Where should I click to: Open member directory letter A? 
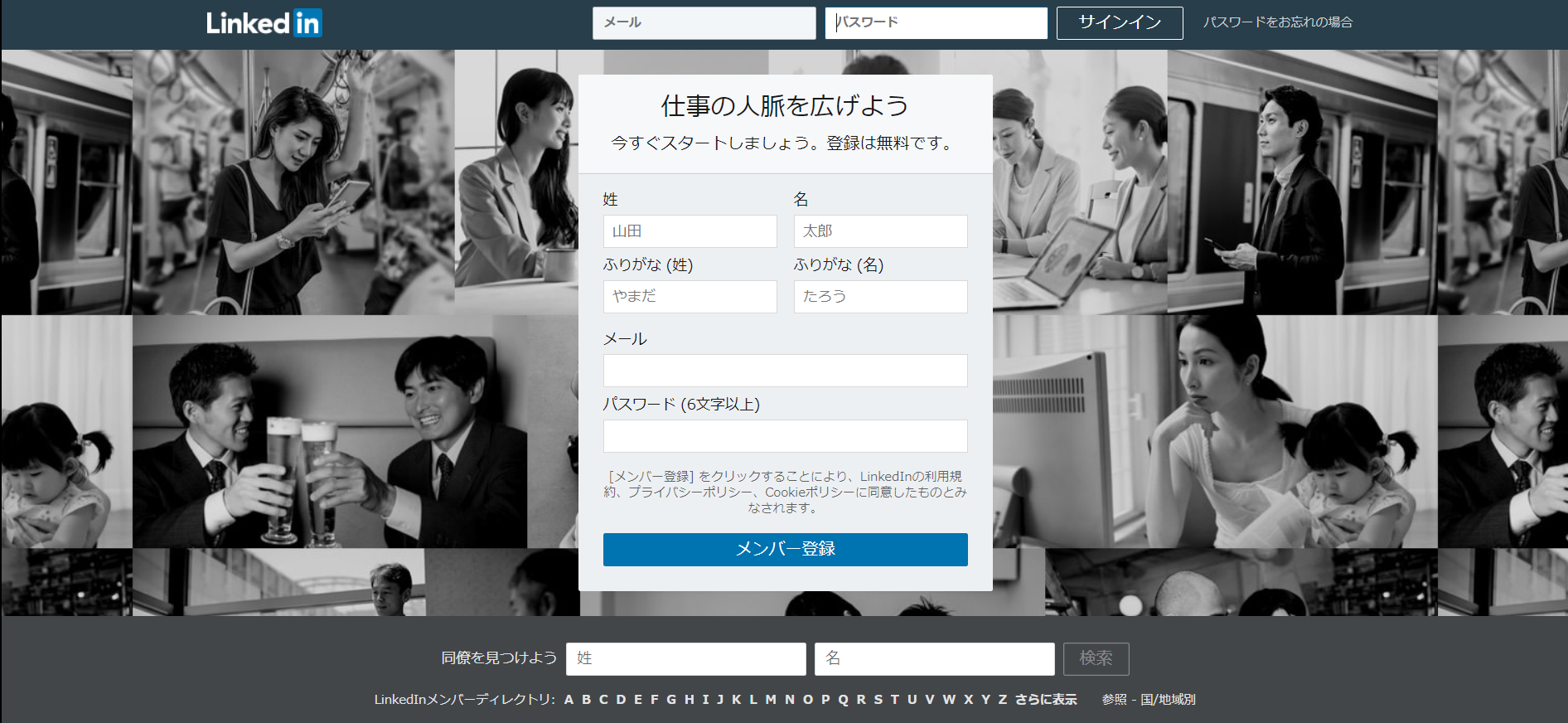tap(569, 700)
